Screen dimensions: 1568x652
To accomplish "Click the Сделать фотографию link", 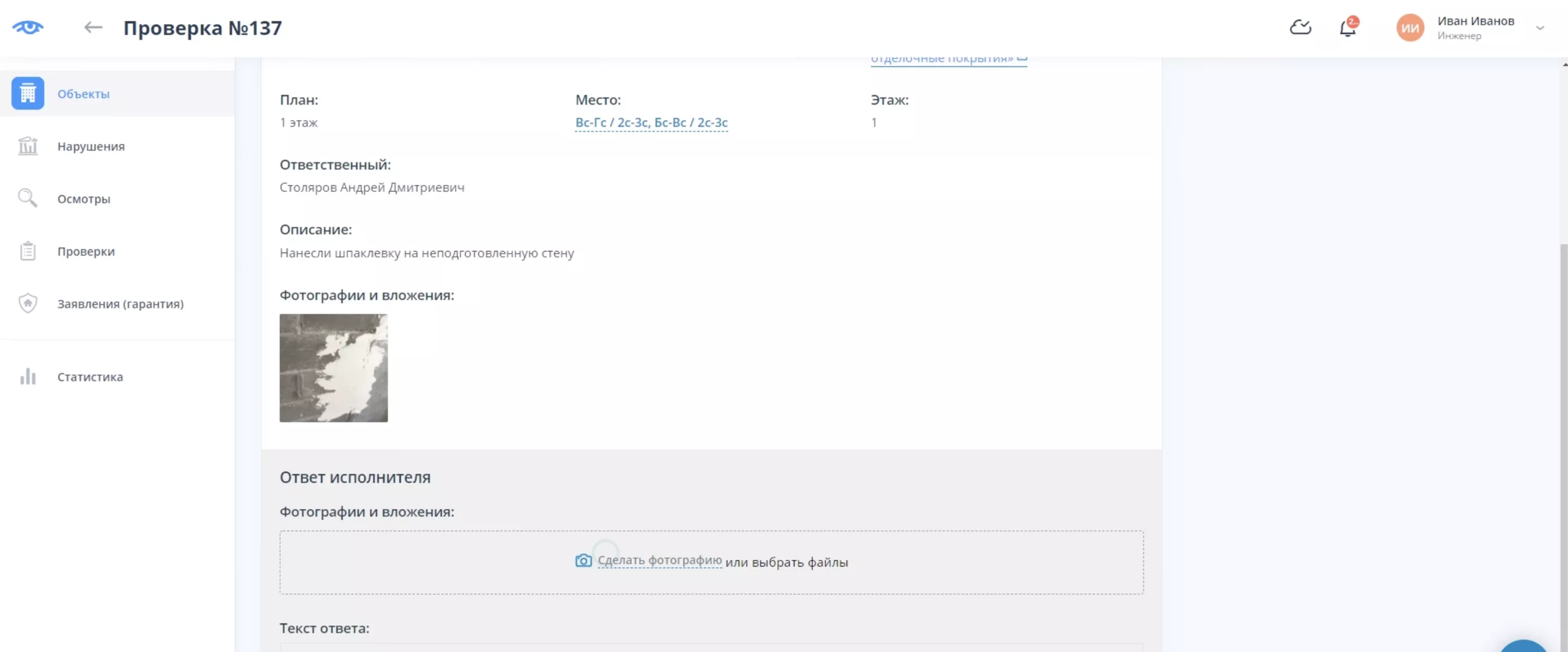I will [x=659, y=560].
